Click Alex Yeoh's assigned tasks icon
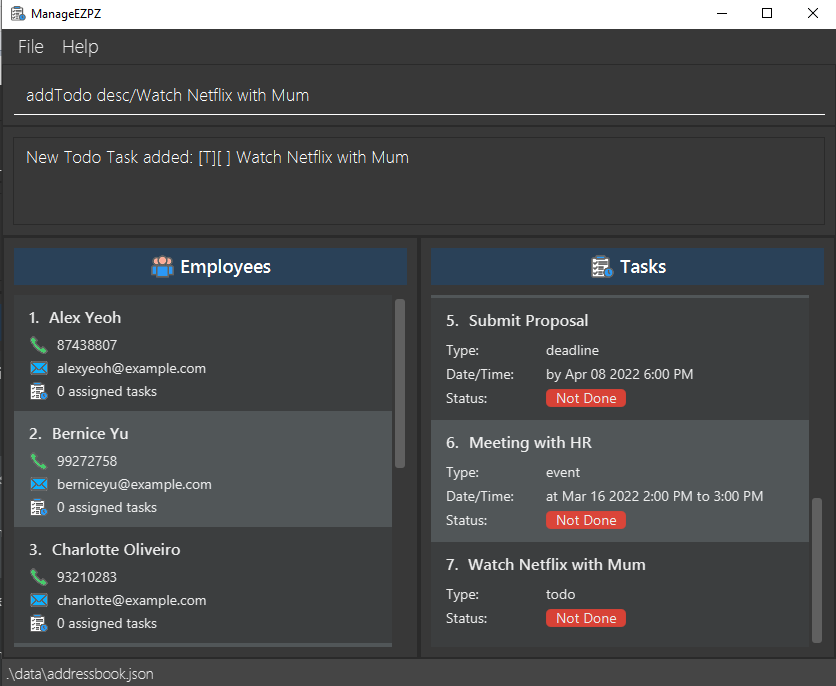The image size is (836, 686). [38, 391]
